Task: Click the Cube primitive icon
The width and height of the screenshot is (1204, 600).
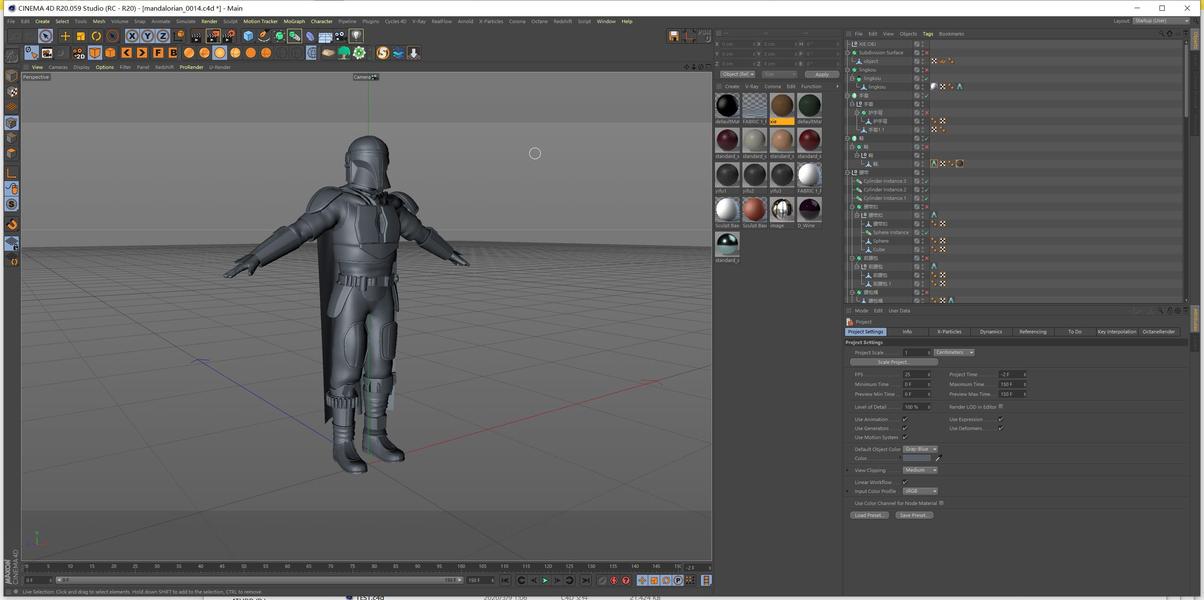Action: pyautogui.click(x=248, y=36)
